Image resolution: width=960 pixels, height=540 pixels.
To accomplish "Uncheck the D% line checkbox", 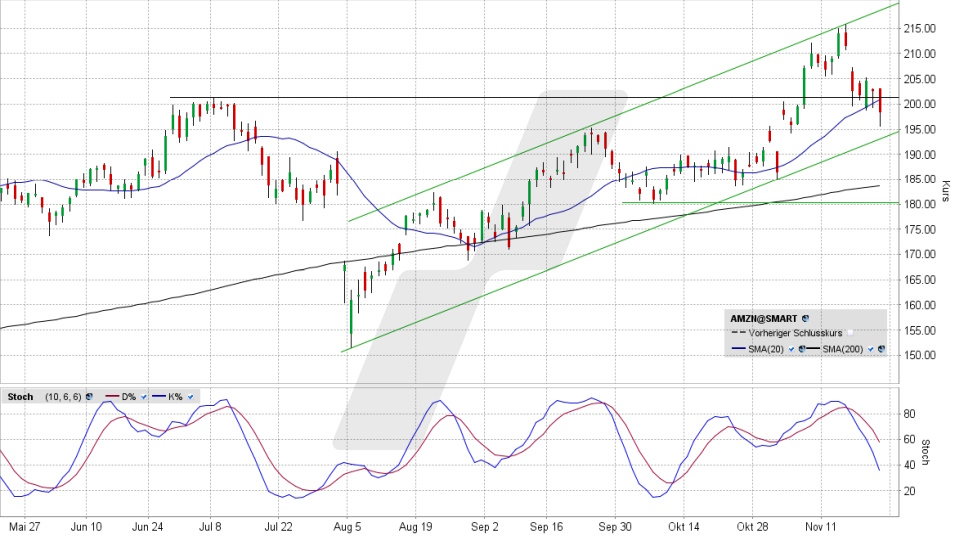I will [x=143, y=397].
